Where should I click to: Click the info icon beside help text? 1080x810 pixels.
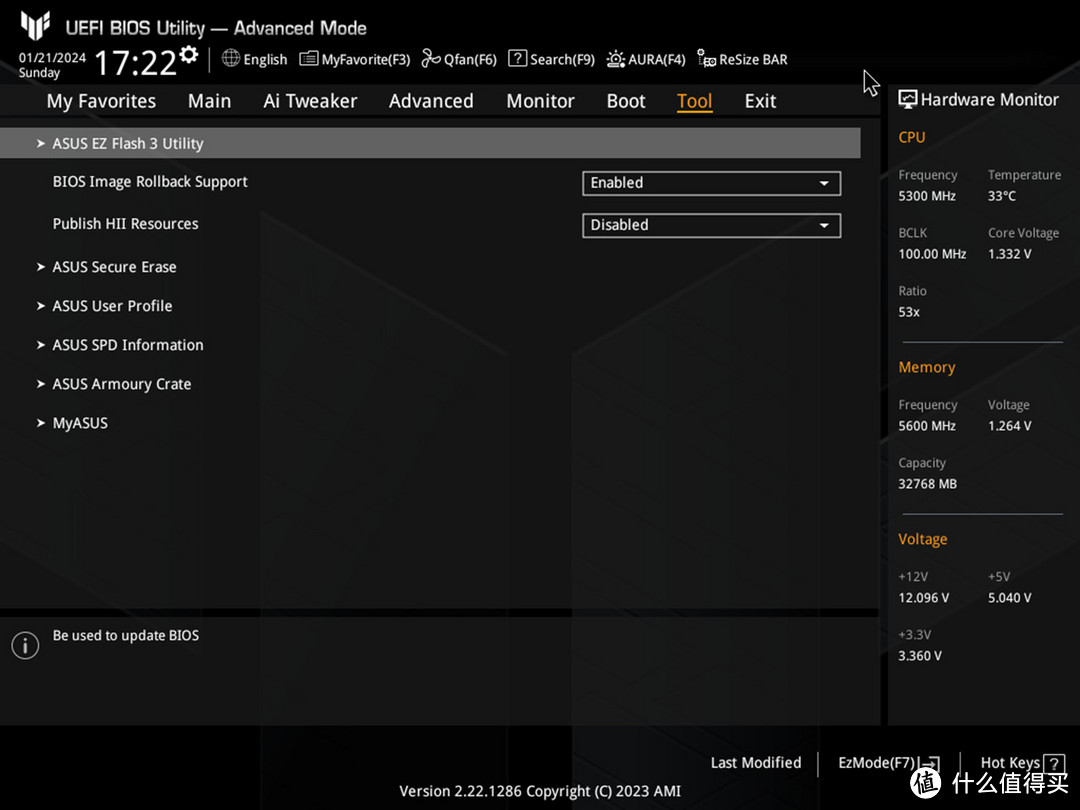click(x=25, y=645)
